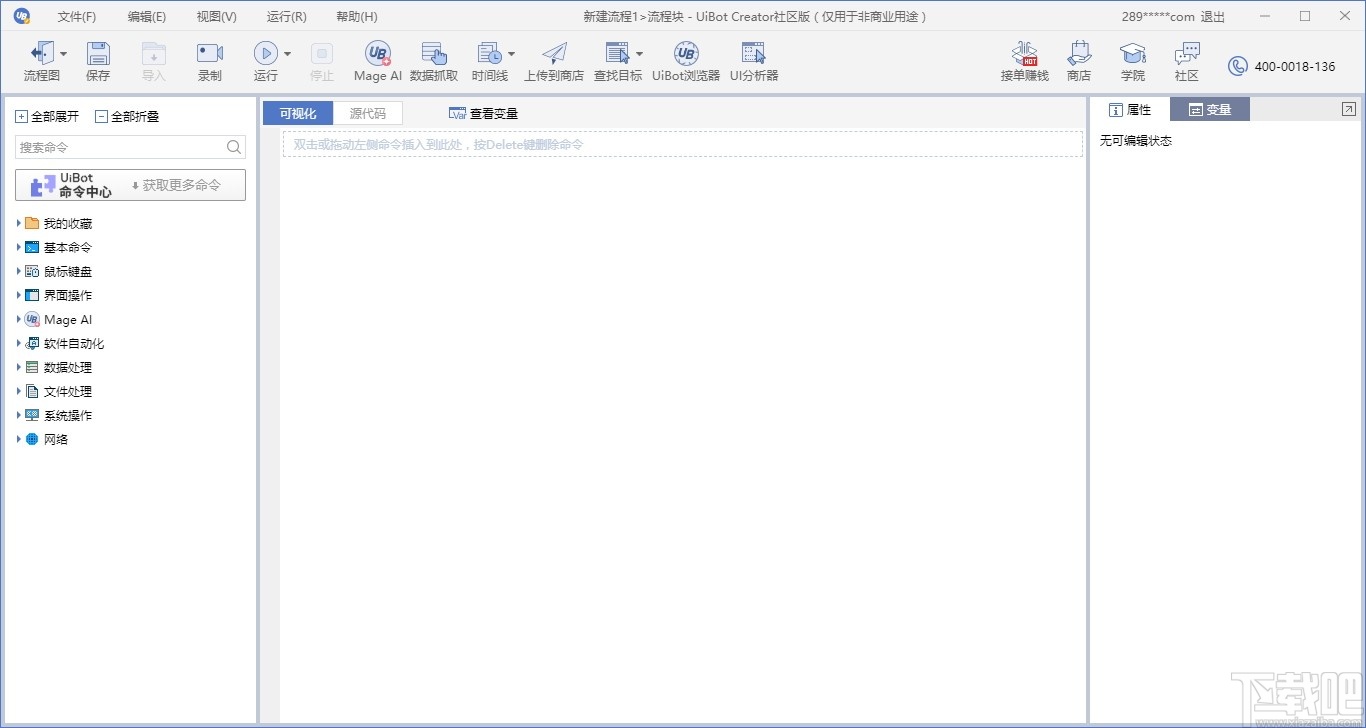Click the 上传到商店 upload icon
1366x728 pixels.
[554, 54]
